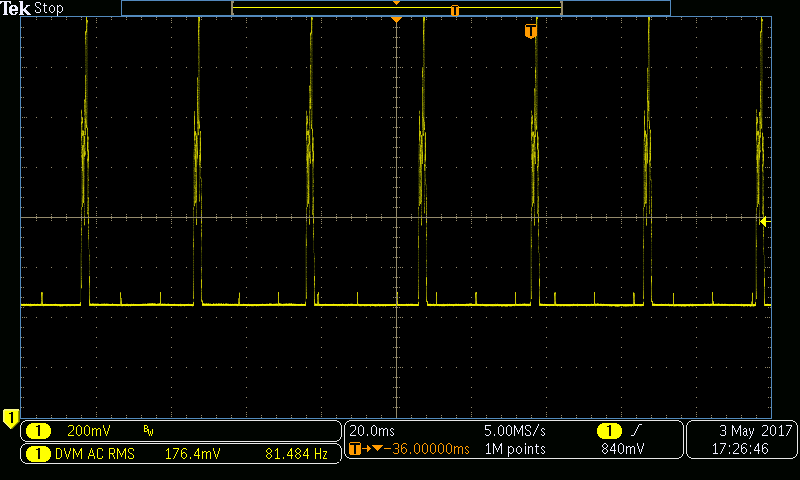This screenshot has height=480, width=800.
Task: Click the yellow trigger level arrow at right edge
Action: click(764, 221)
